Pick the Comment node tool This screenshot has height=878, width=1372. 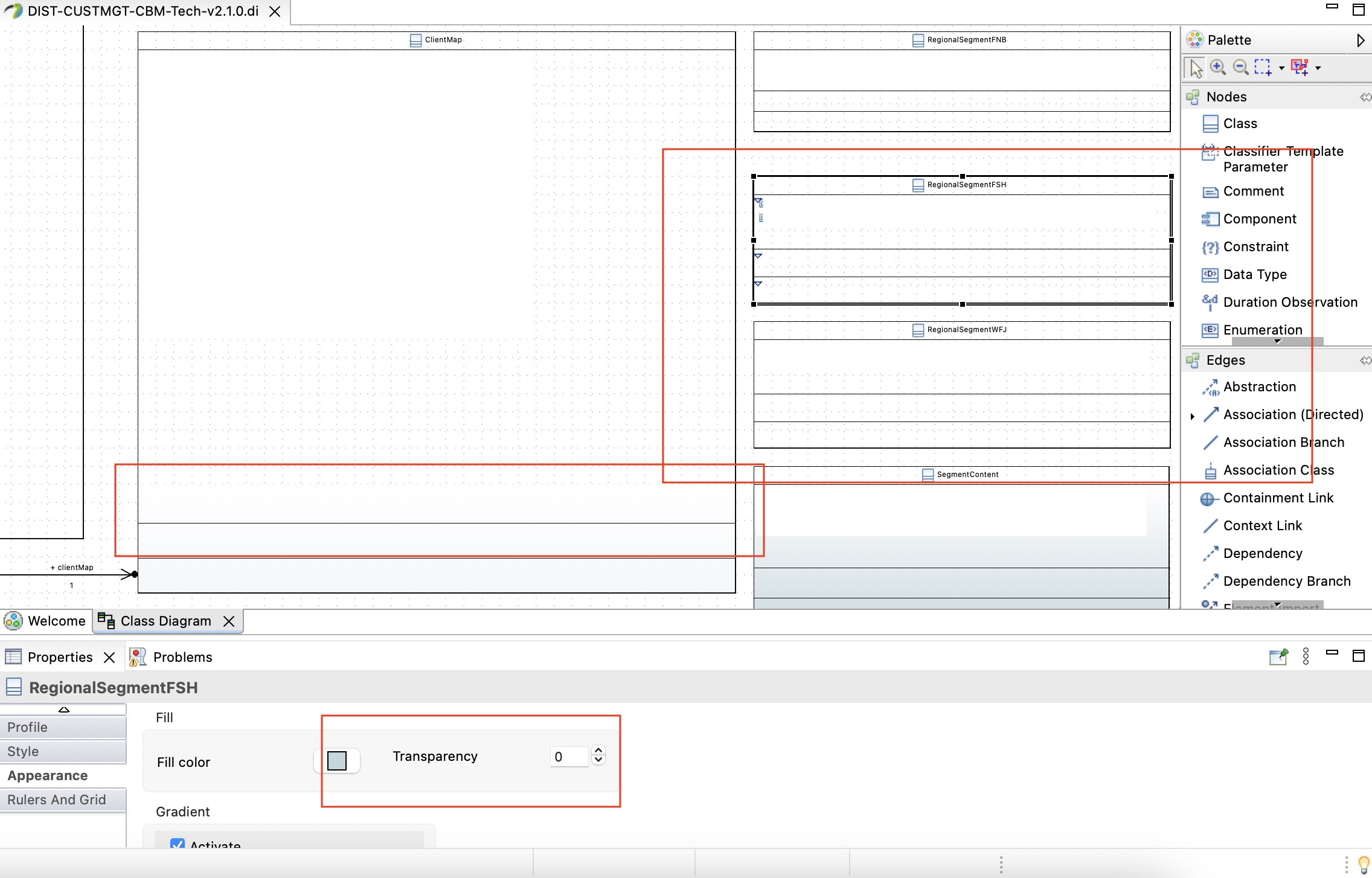pos(1243,191)
